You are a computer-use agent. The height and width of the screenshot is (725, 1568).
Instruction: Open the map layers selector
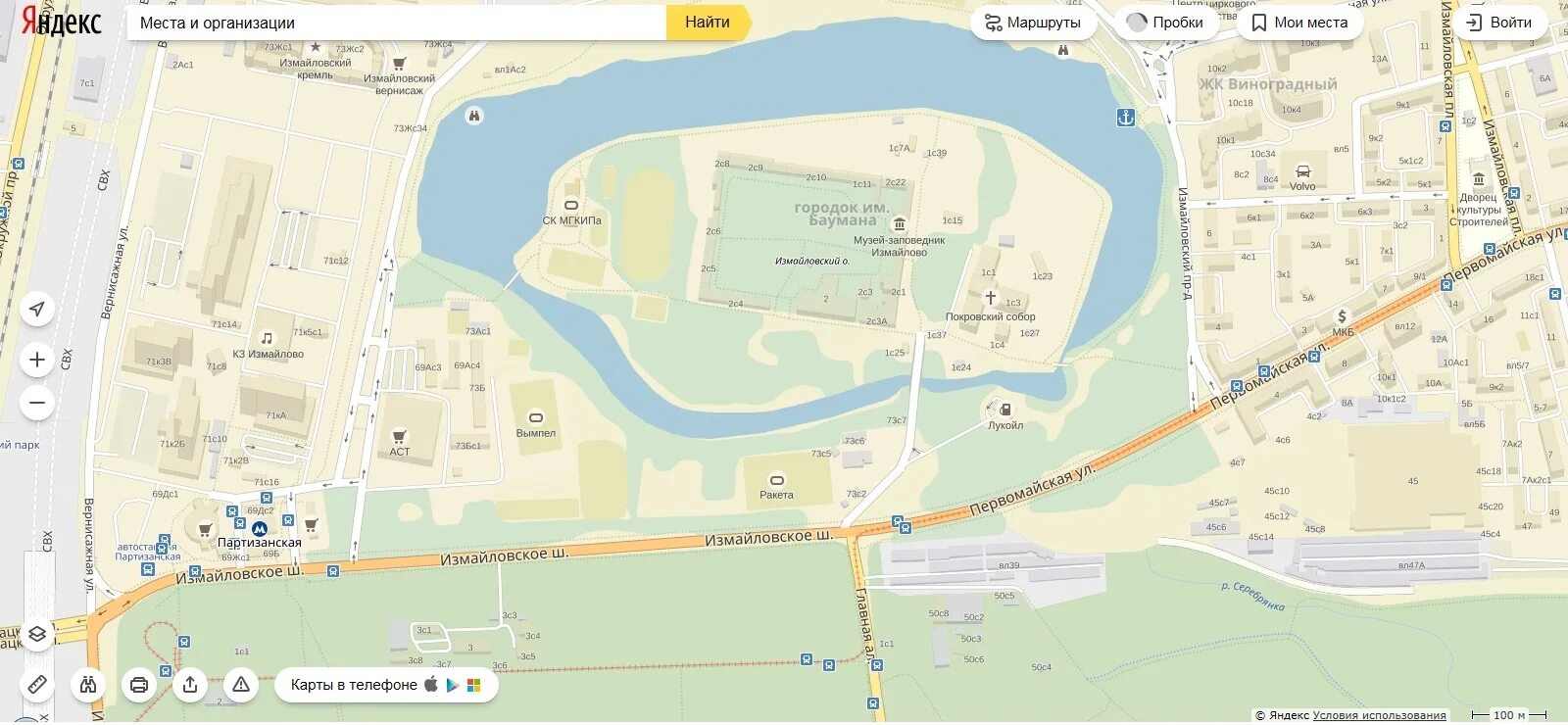tap(37, 634)
